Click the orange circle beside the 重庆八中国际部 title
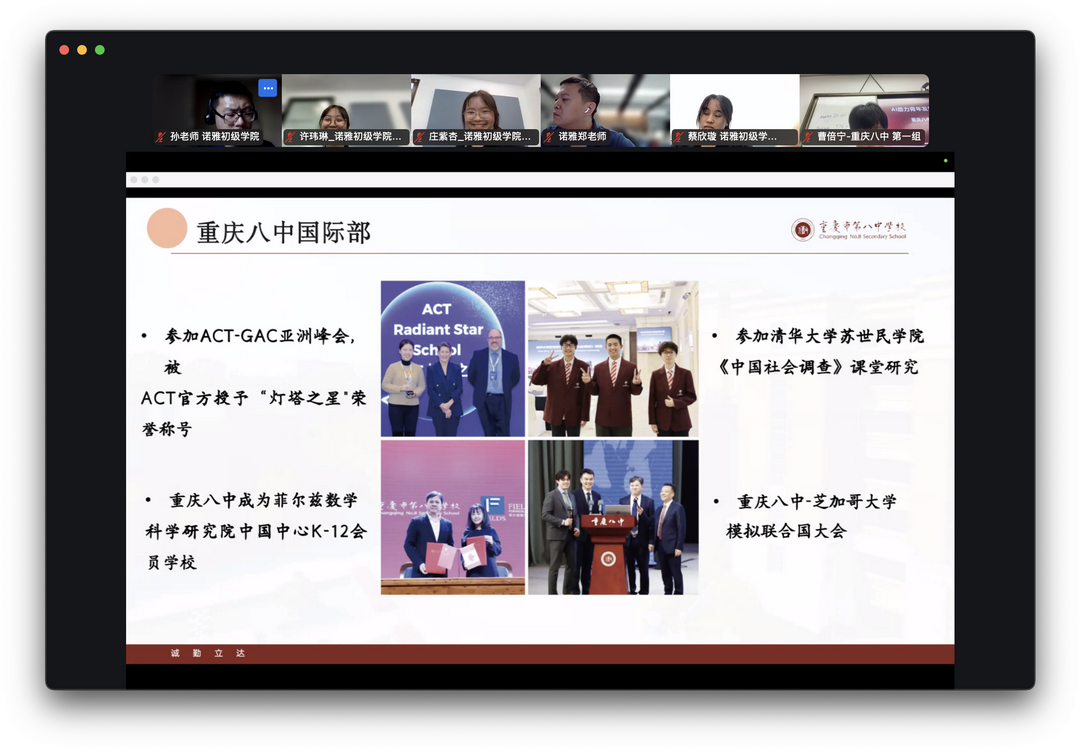The image size is (1080, 750). pyautogui.click(x=167, y=228)
